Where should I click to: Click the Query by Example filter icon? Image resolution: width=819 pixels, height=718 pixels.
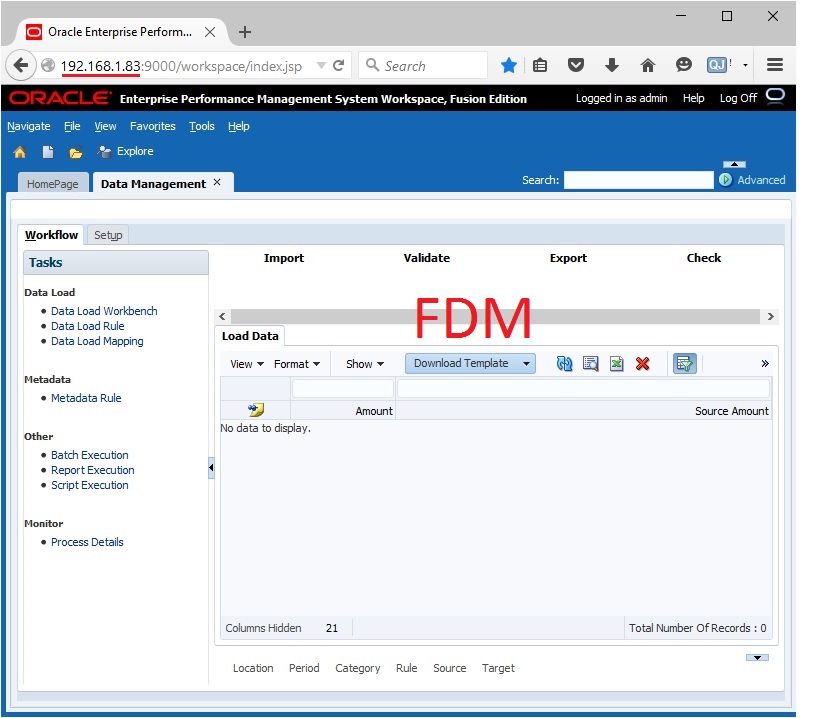(x=684, y=364)
